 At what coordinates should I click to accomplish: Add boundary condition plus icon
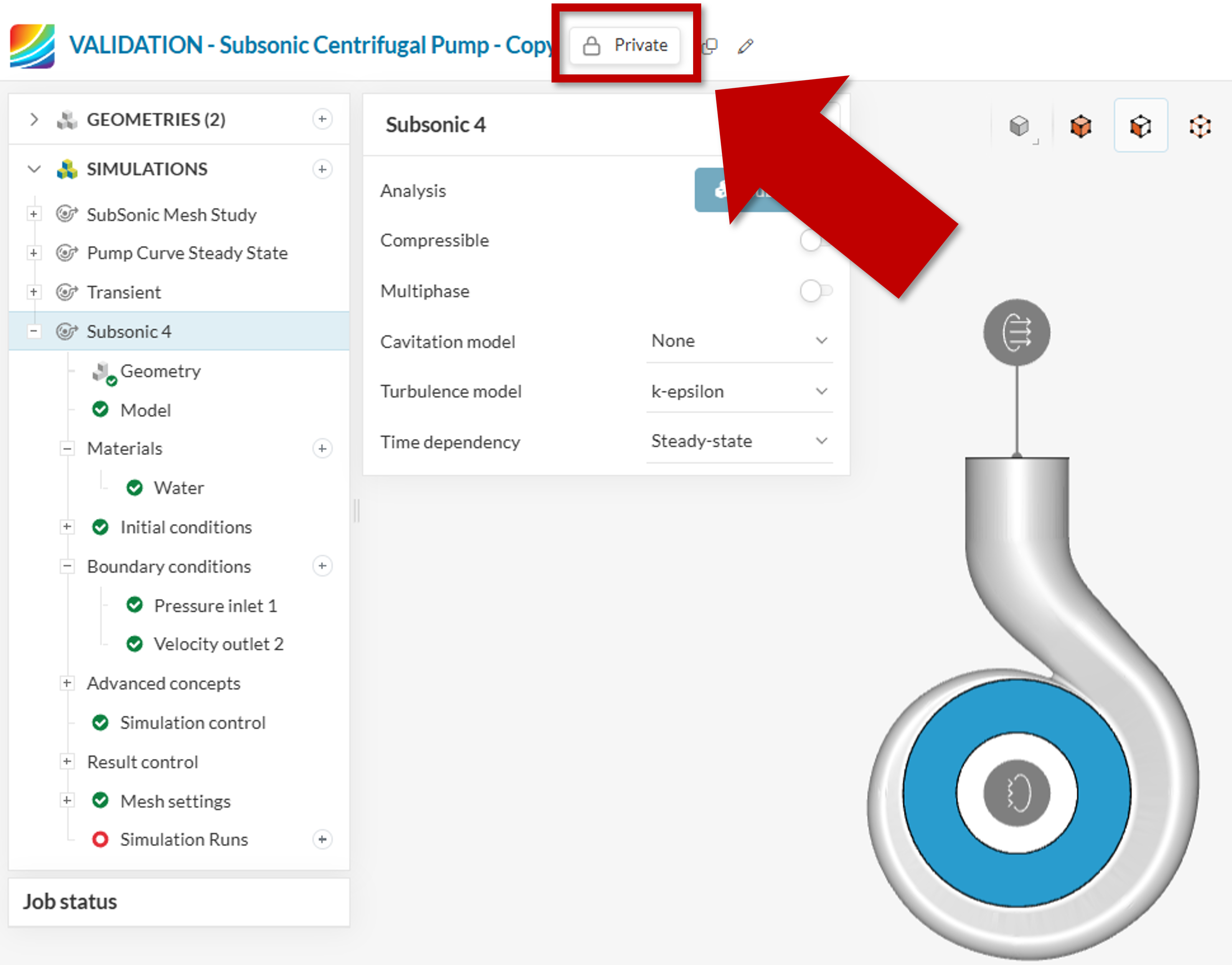coord(322,566)
